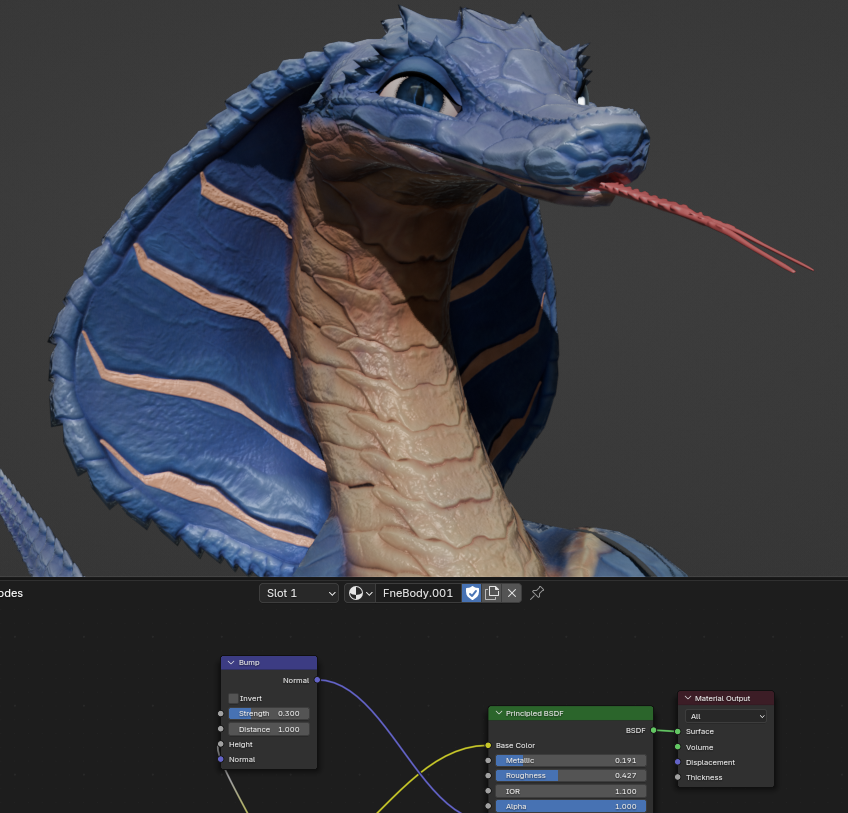Click the Metallic 0.191 slider

[571, 761]
